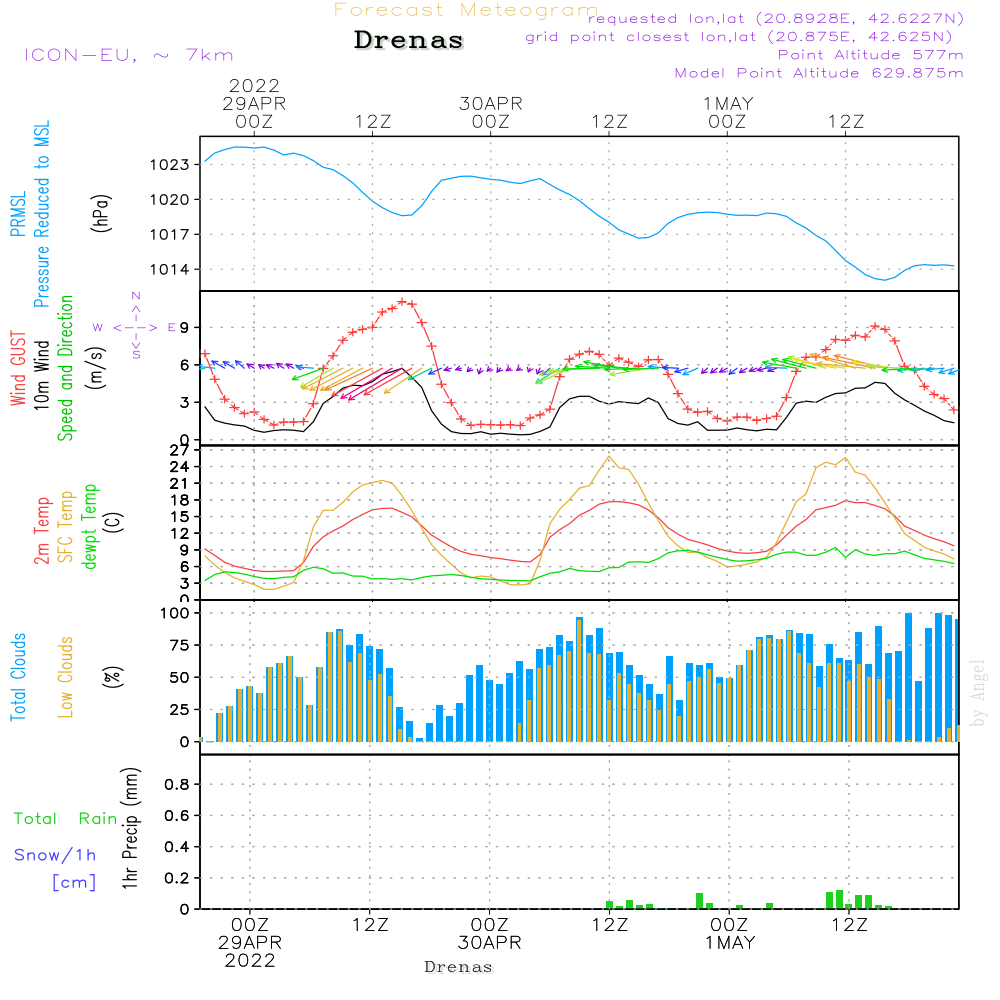This screenshot has width=1000, height=1000.
Task: Click the 'PRMSL' axis label
Action: pyautogui.click(x=18, y=213)
